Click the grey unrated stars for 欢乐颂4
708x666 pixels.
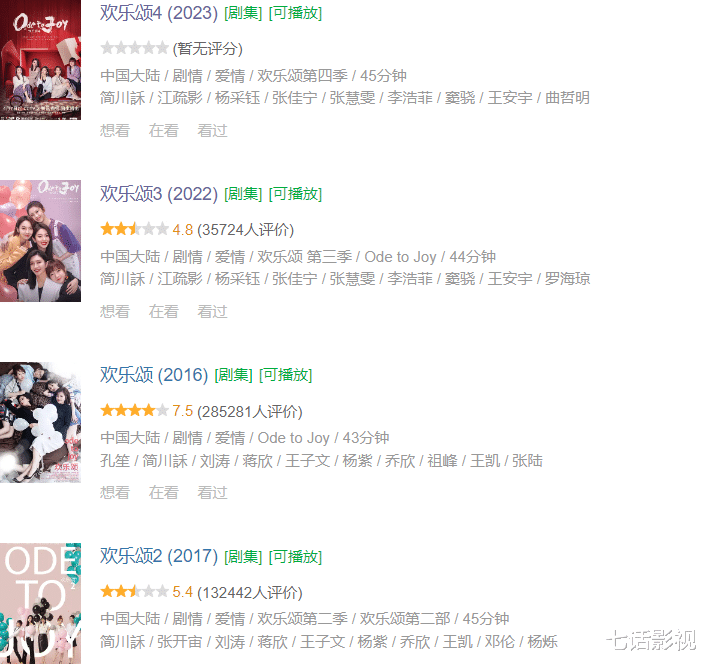coord(135,47)
